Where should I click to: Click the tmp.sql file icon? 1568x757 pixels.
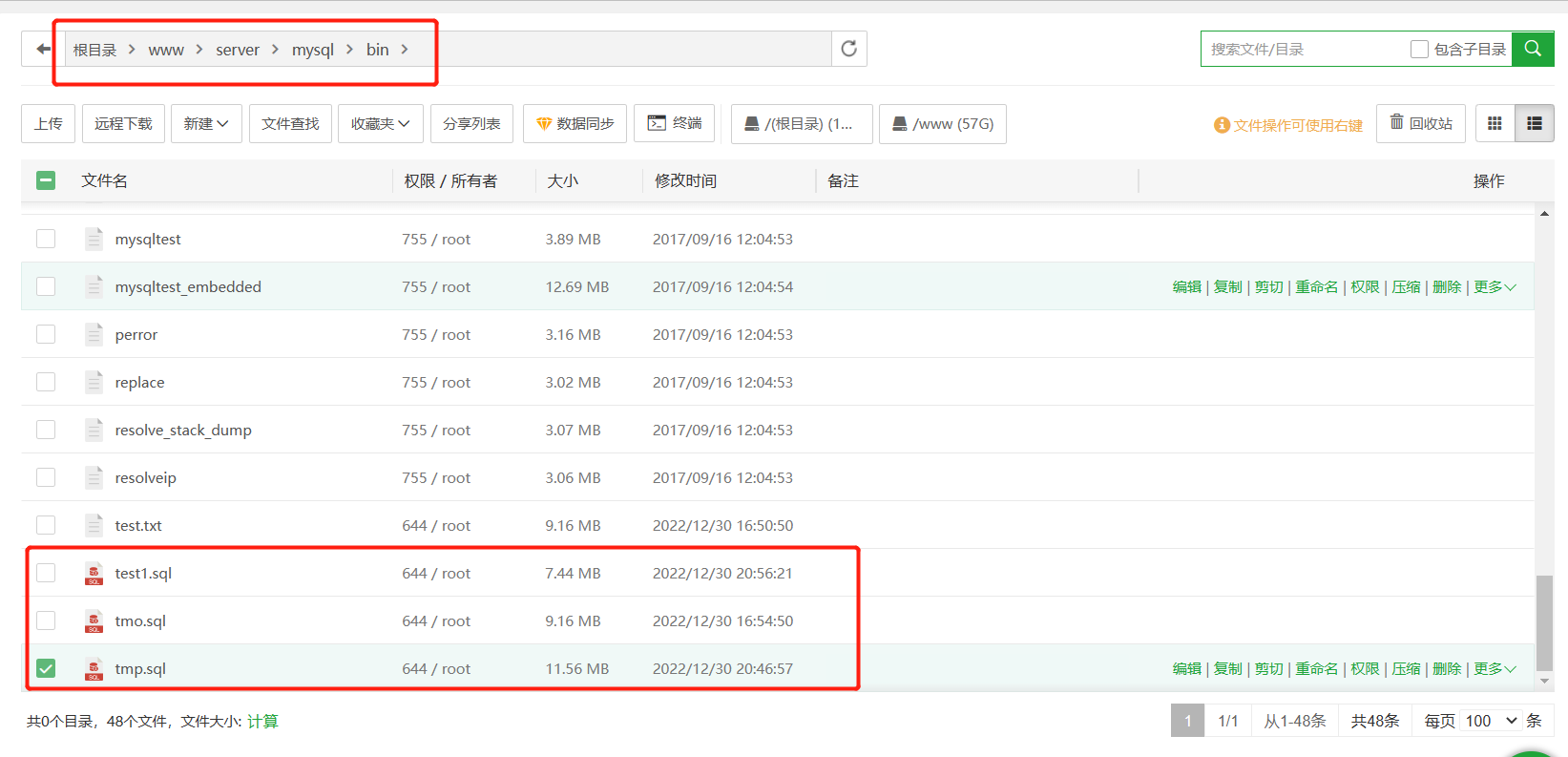(x=94, y=669)
